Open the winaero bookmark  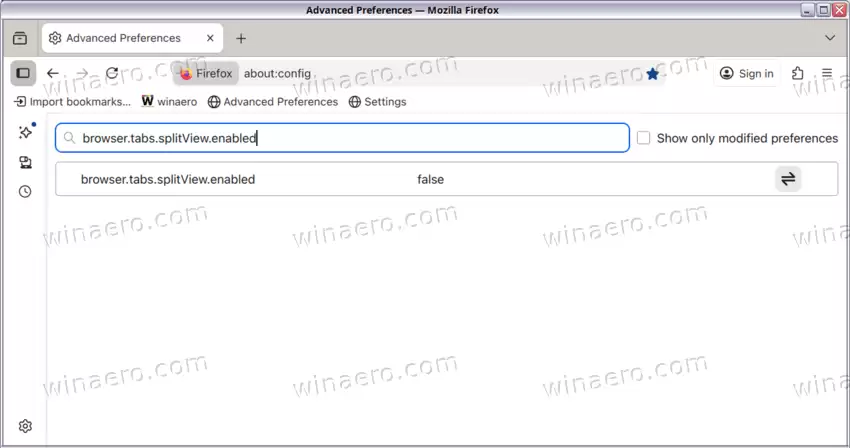170,102
